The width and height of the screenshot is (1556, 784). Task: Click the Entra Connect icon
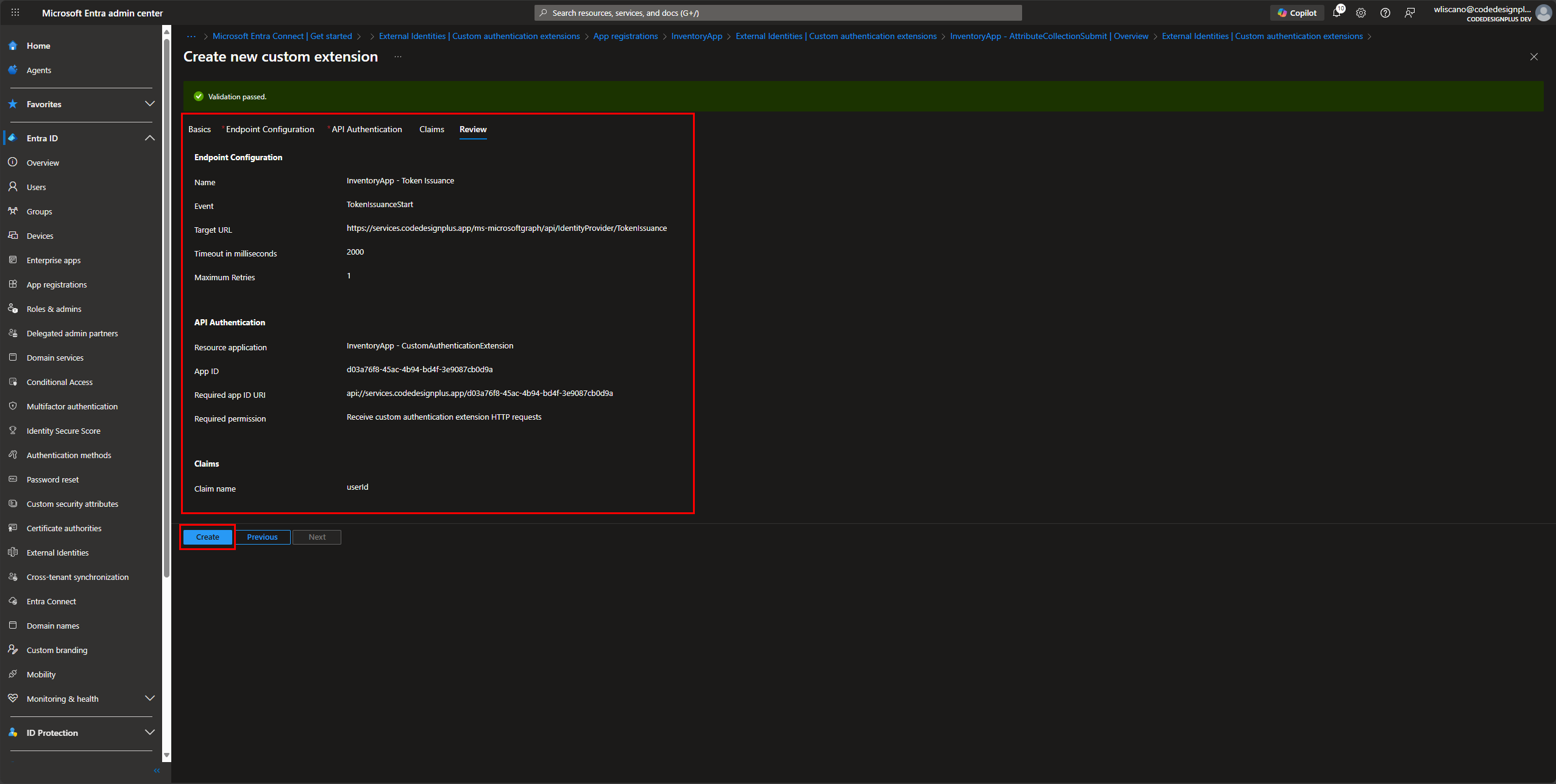tap(13, 601)
